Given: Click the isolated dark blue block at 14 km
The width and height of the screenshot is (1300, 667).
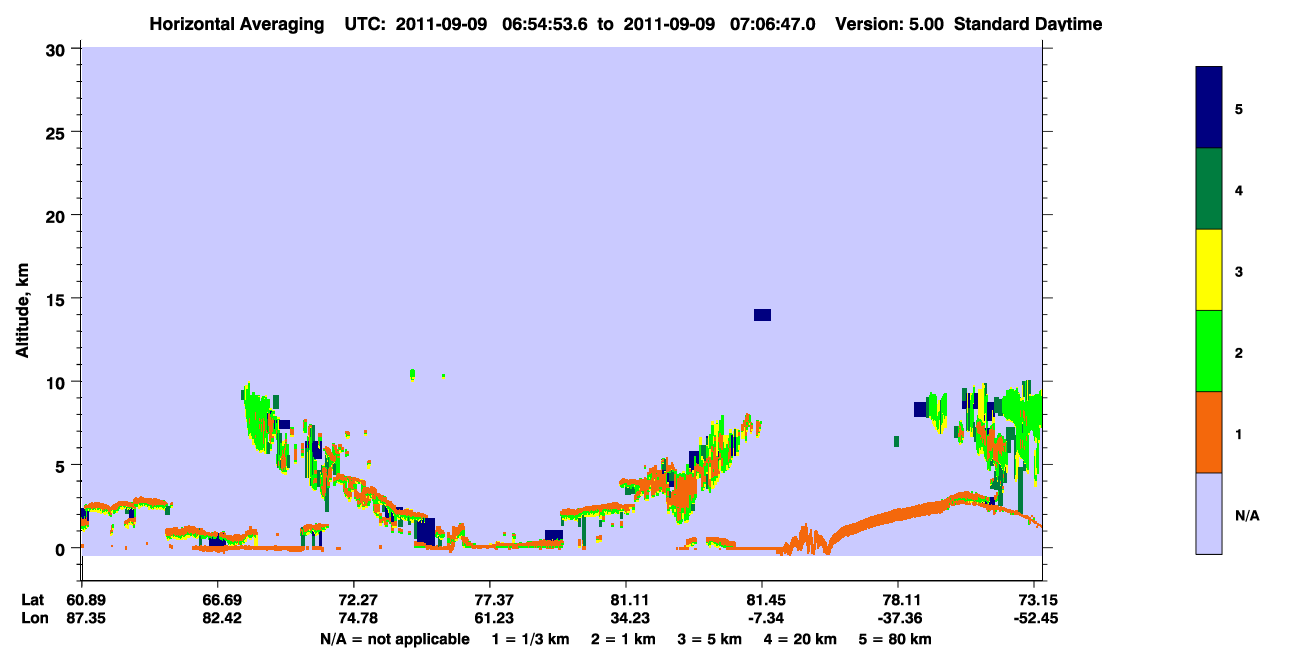Looking at the screenshot, I should (762, 315).
